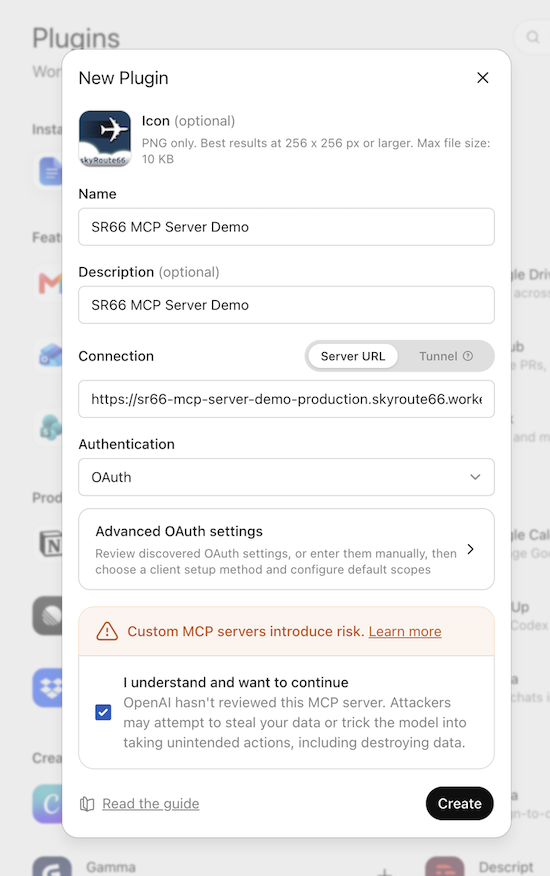Click the Google Docs icon in background page
This screenshot has height=876, width=550.
coord(50,172)
